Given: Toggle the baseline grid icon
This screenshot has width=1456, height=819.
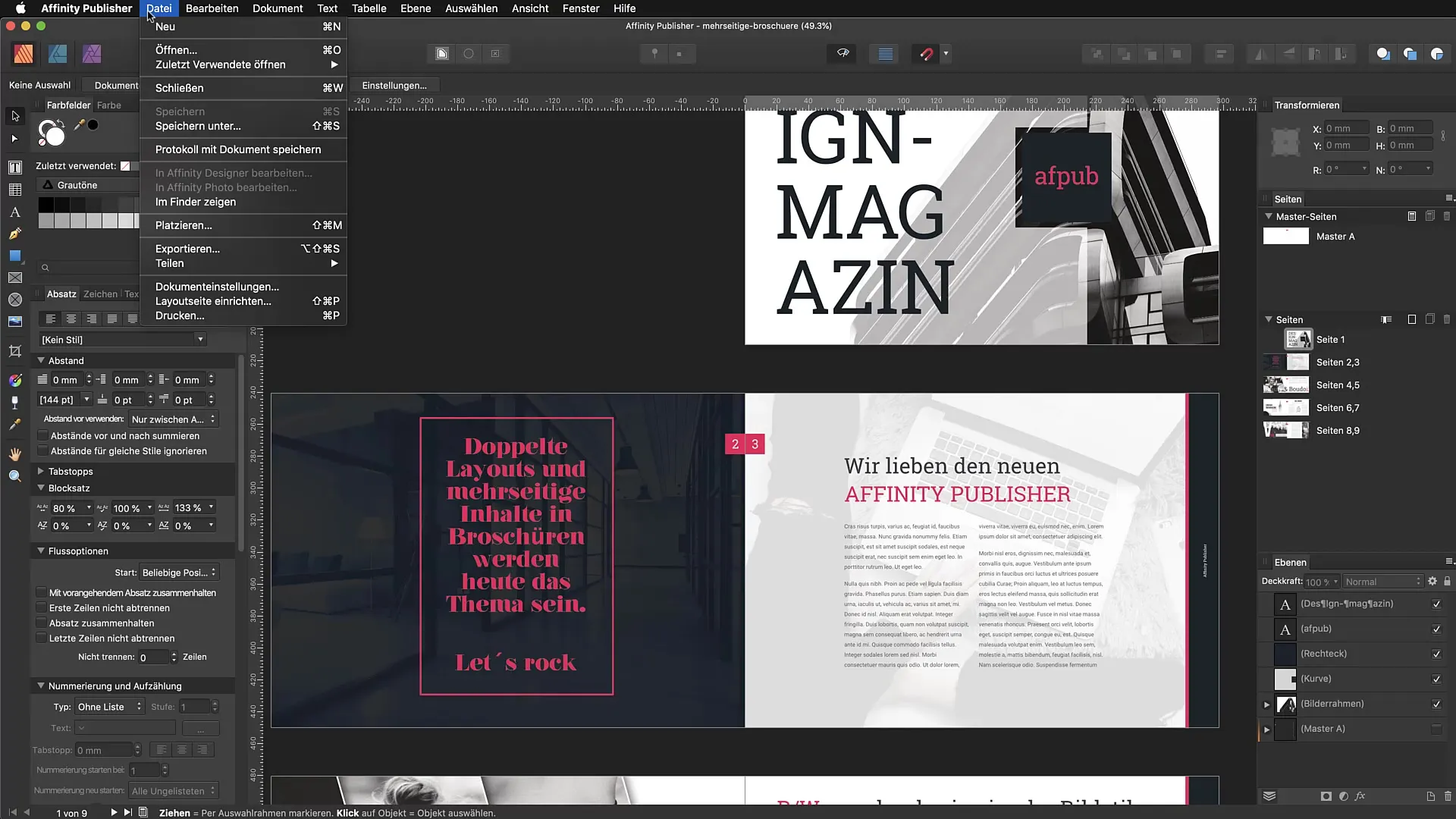Looking at the screenshot, I should point(885,54).
